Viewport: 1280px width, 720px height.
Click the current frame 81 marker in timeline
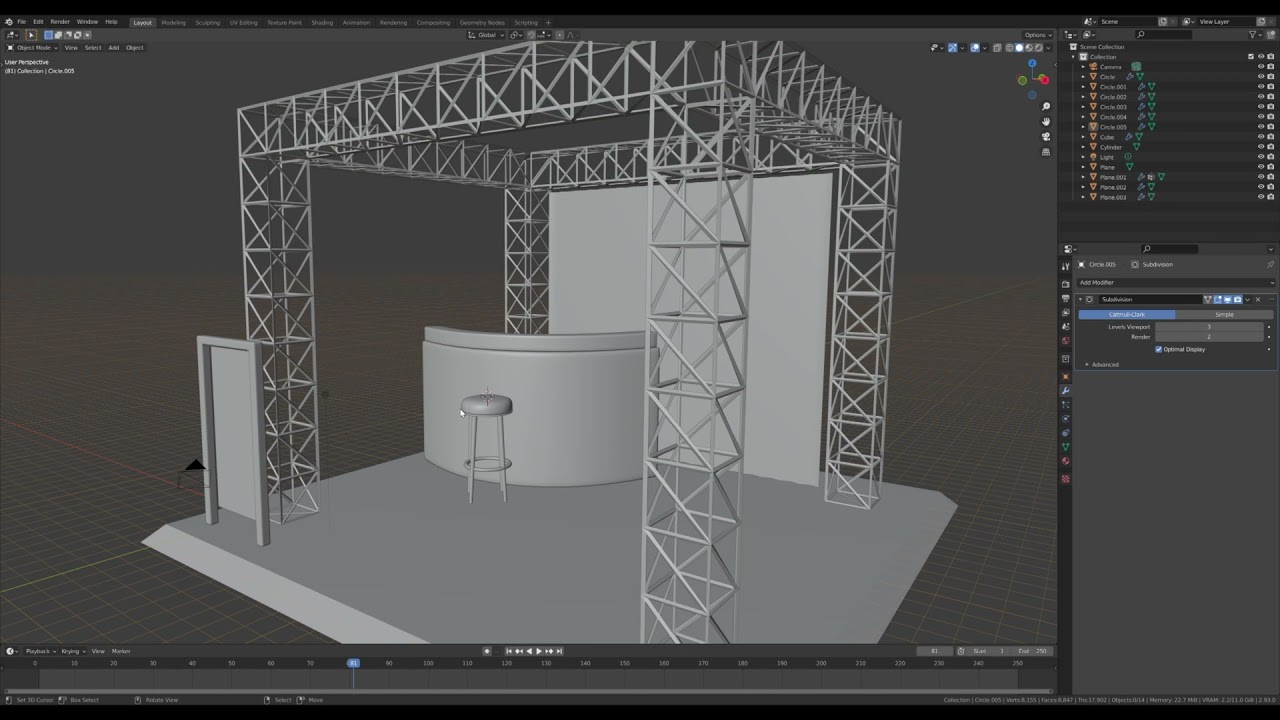point(353,663)
